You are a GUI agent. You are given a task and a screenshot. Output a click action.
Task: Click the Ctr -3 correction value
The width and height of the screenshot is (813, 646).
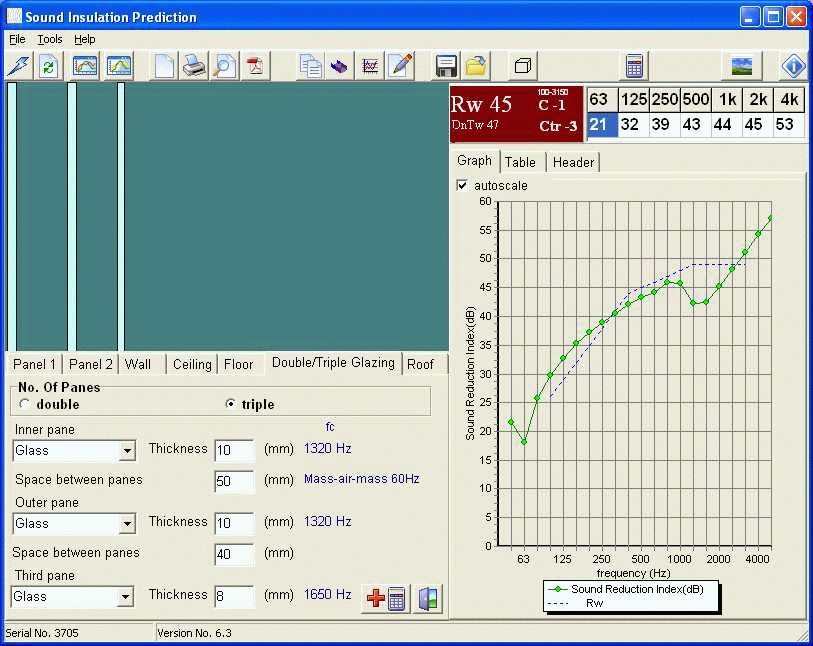coord(558,126)
